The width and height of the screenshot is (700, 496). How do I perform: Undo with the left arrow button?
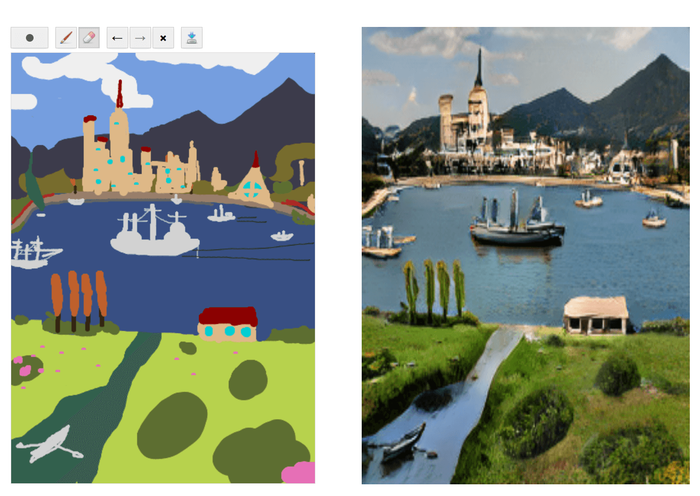tap(118, 38)
